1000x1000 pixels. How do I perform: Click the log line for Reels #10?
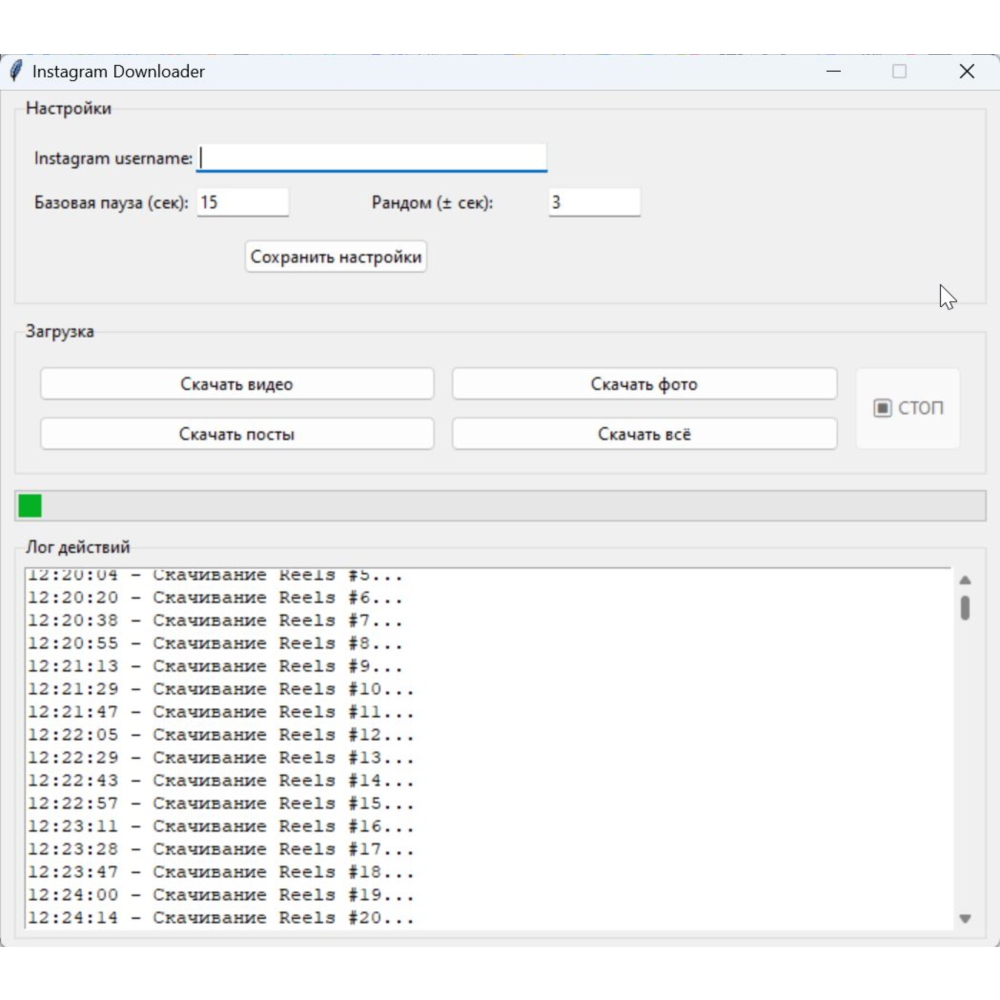tap(220, 689)
